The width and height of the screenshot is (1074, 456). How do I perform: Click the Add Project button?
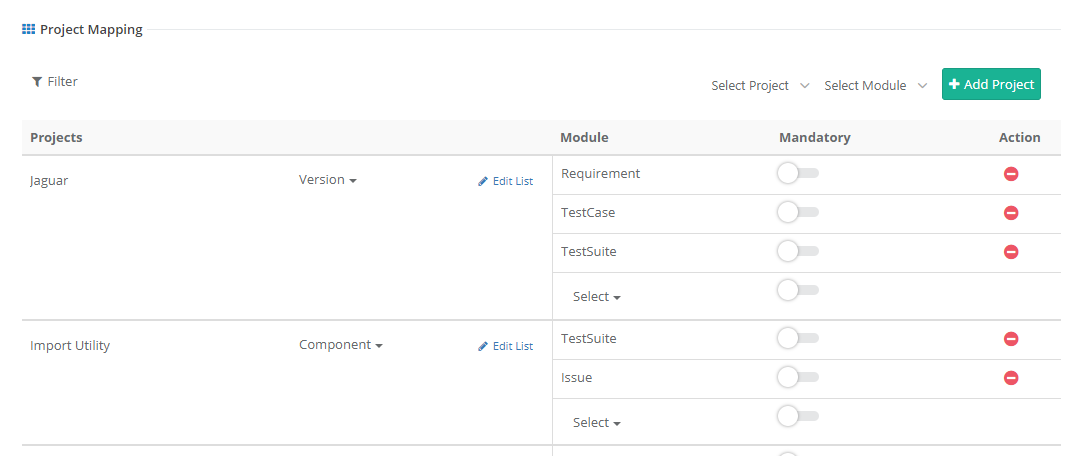click(991, 84)
